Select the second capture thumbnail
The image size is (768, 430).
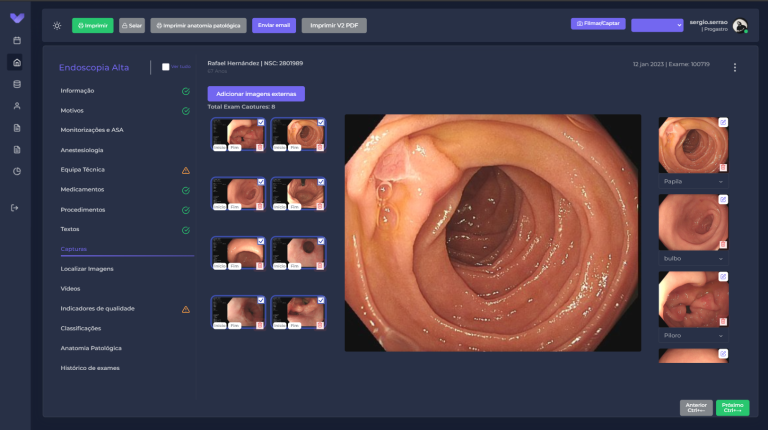[x=298, y=134]
